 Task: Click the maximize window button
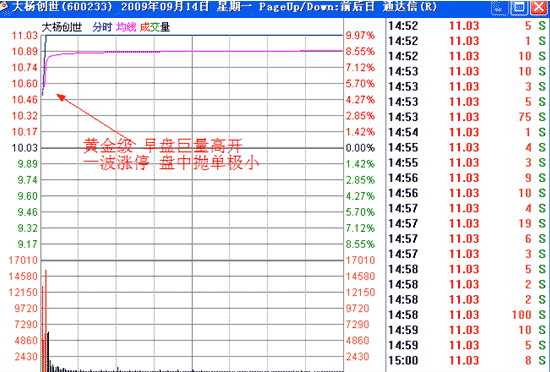[519, 7]
